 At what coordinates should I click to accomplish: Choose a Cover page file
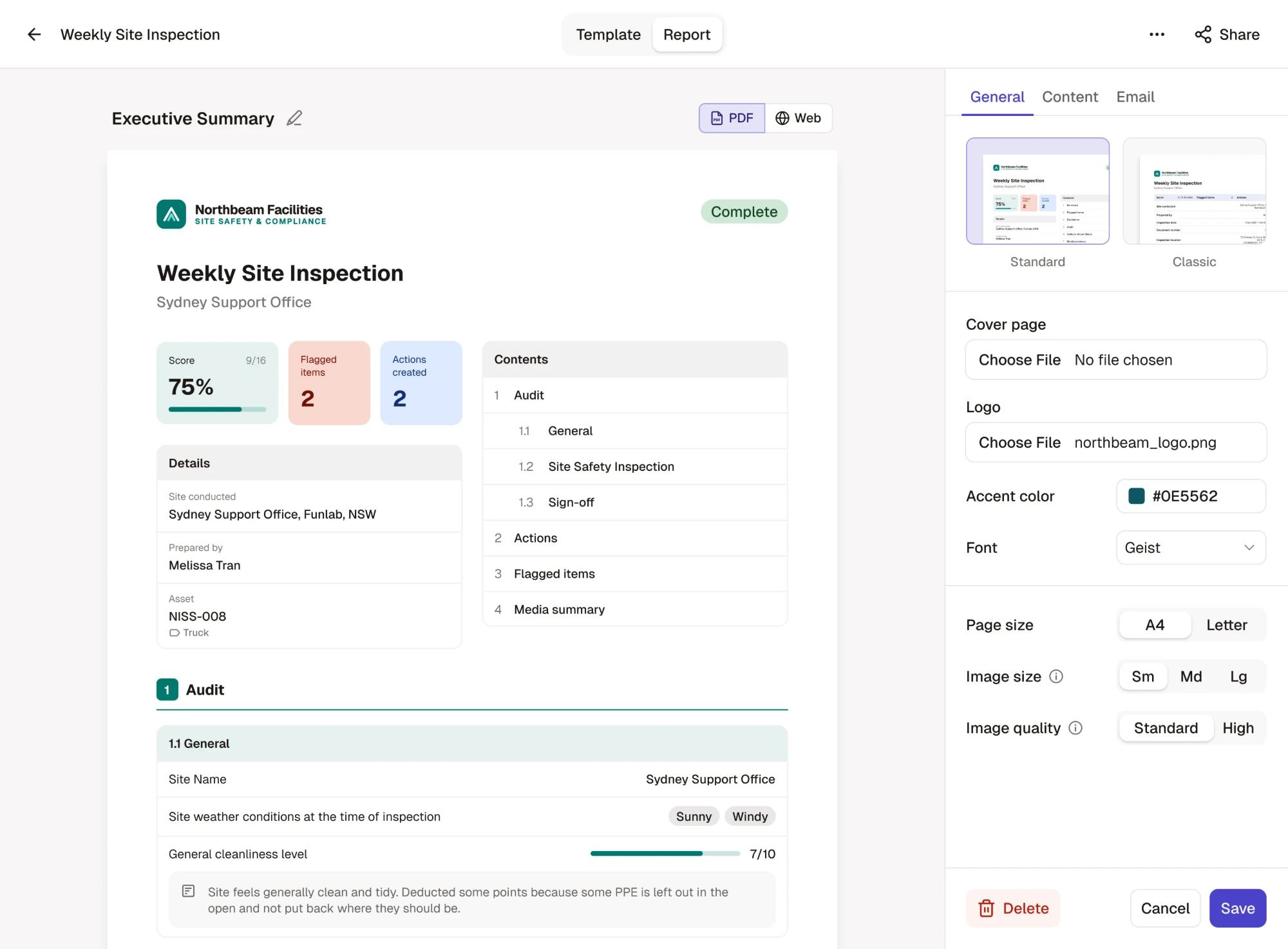coord(1116,359)
